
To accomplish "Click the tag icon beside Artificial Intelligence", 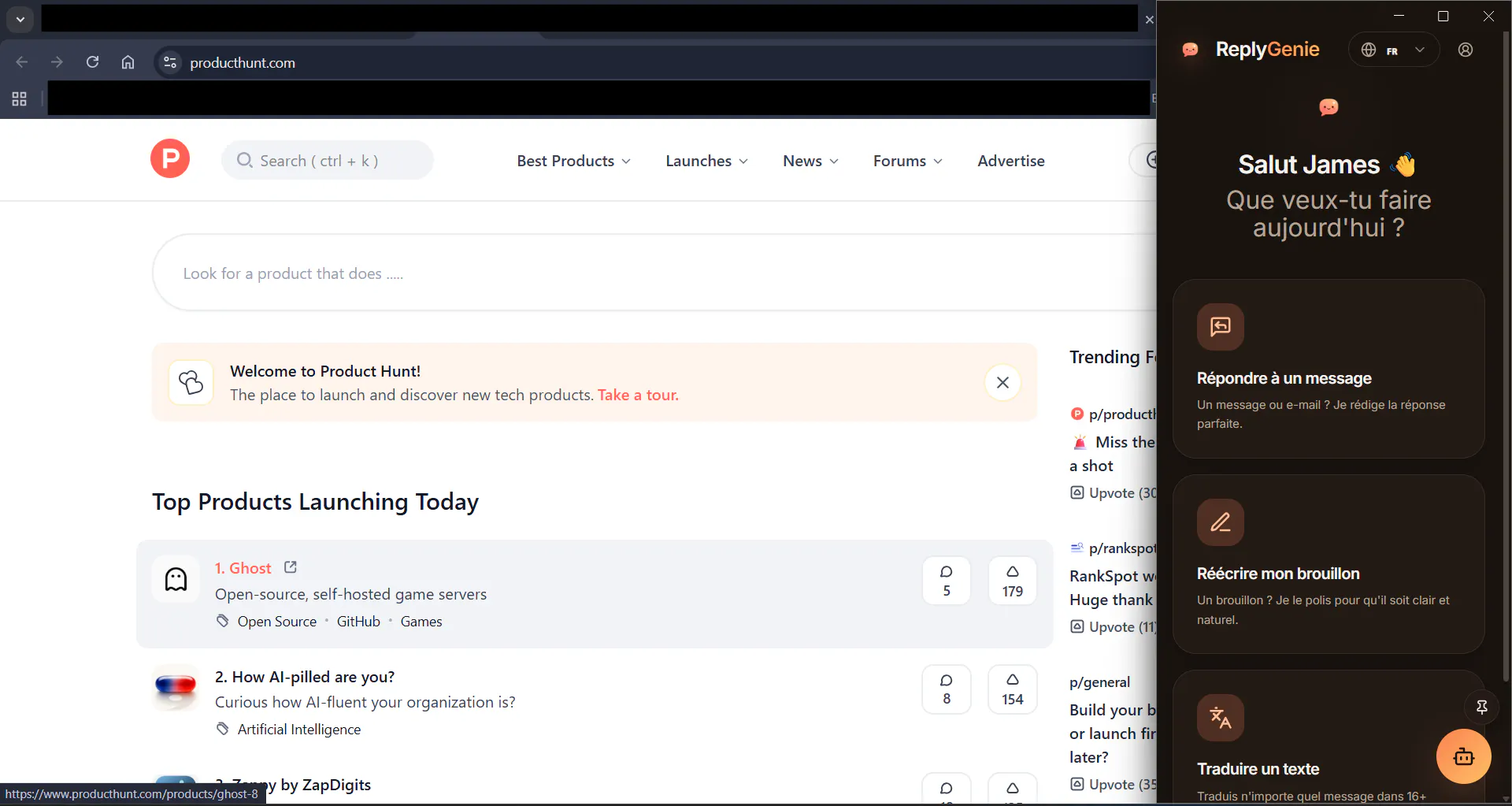I will coord(223,729).
